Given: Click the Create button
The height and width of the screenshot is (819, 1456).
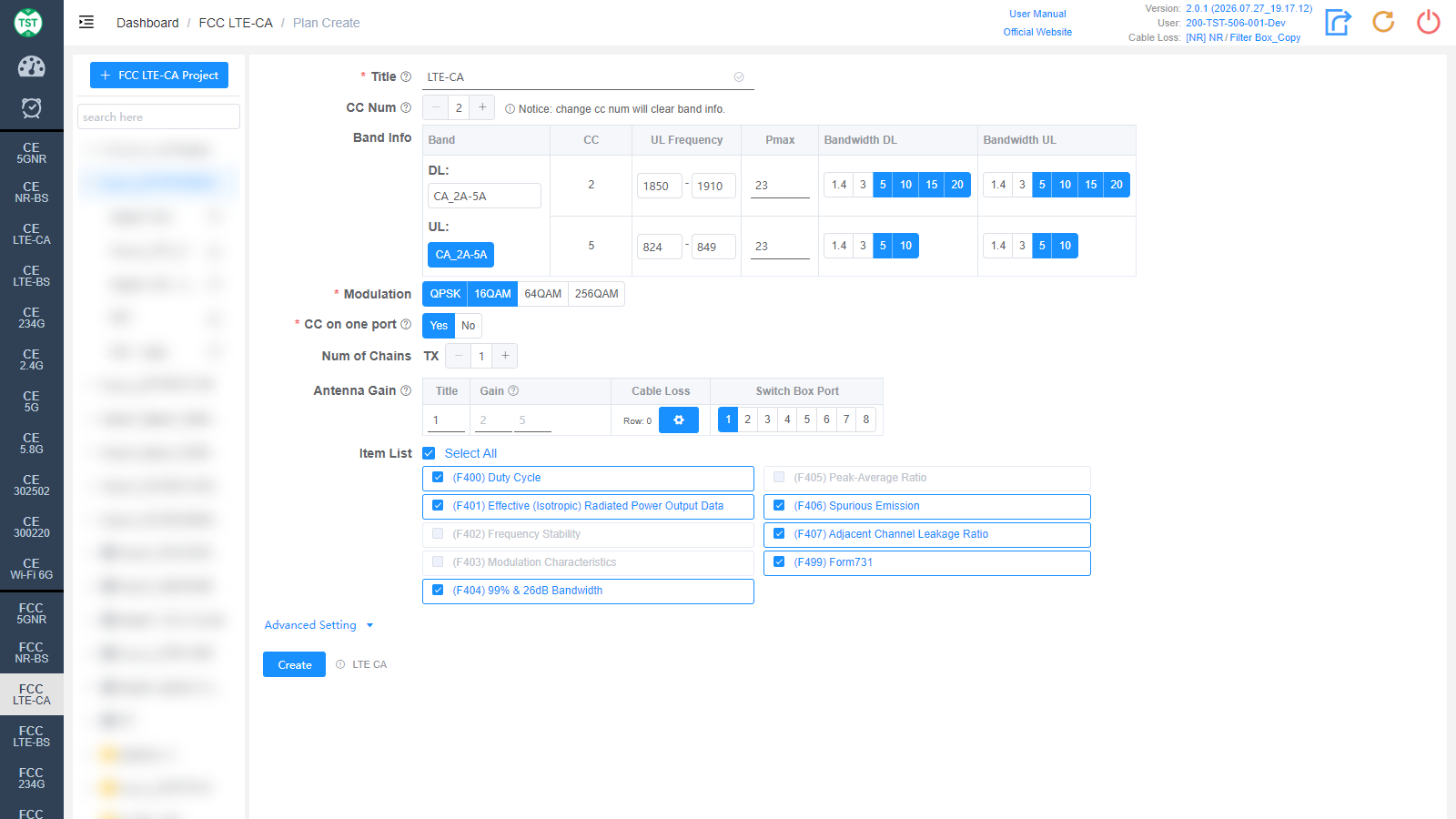Looking at the screenshot, I should click(294, 664).
